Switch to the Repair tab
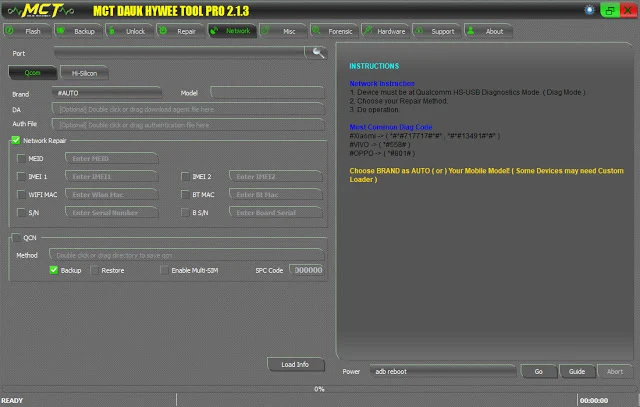The height and width of the screenshot is (407, 640). [x=180, y=31]
